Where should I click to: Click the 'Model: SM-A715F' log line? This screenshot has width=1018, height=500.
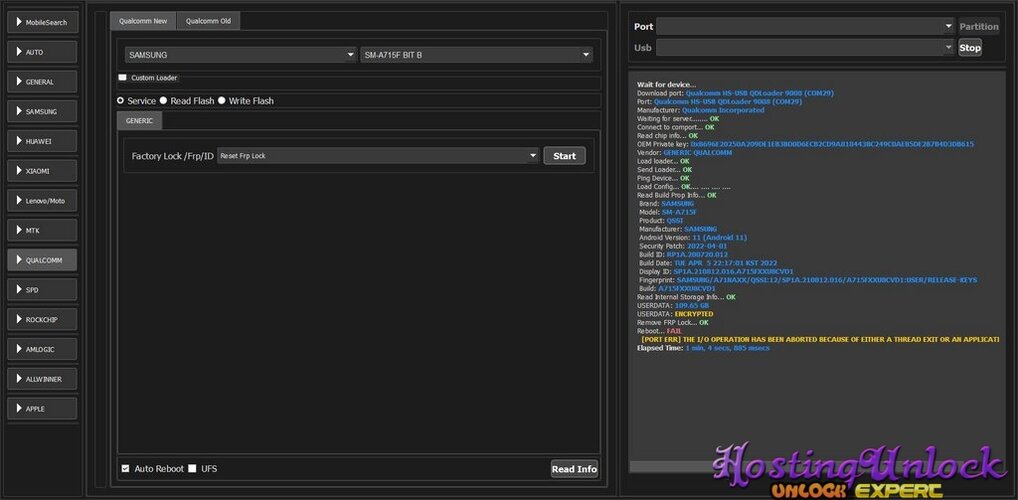click(668, 212)
